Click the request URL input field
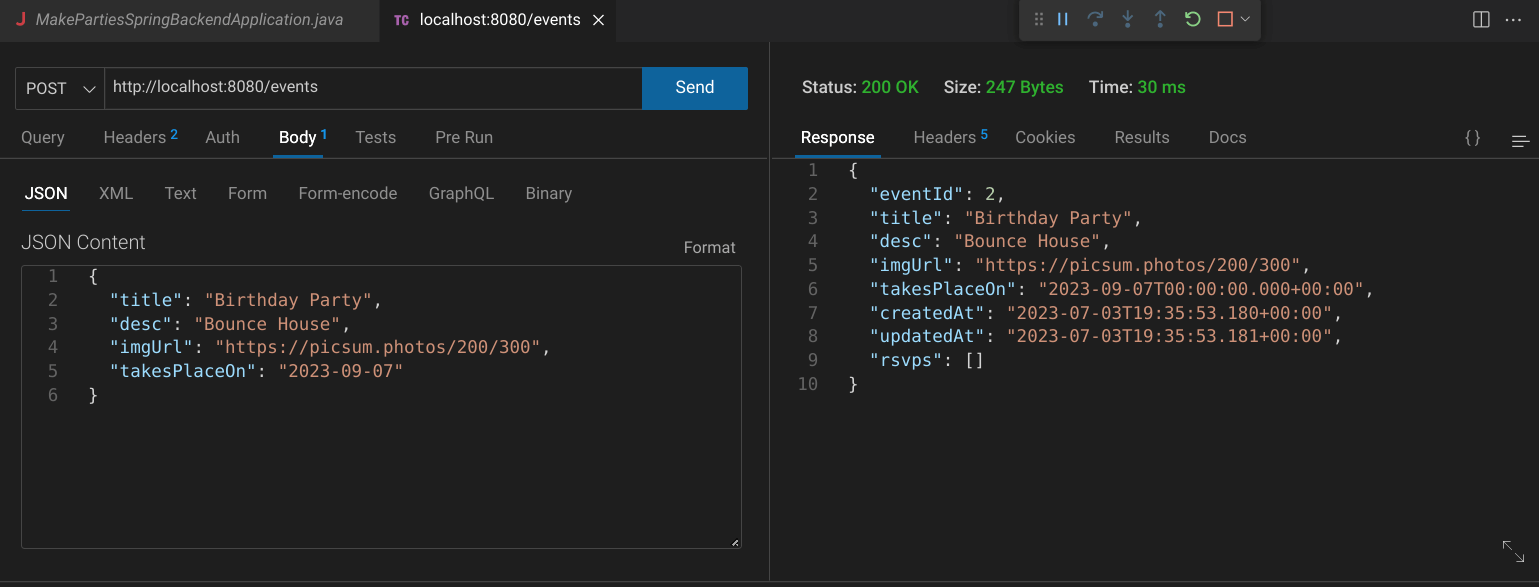Viewport: 1539px width, 587px height. point(373,88)
